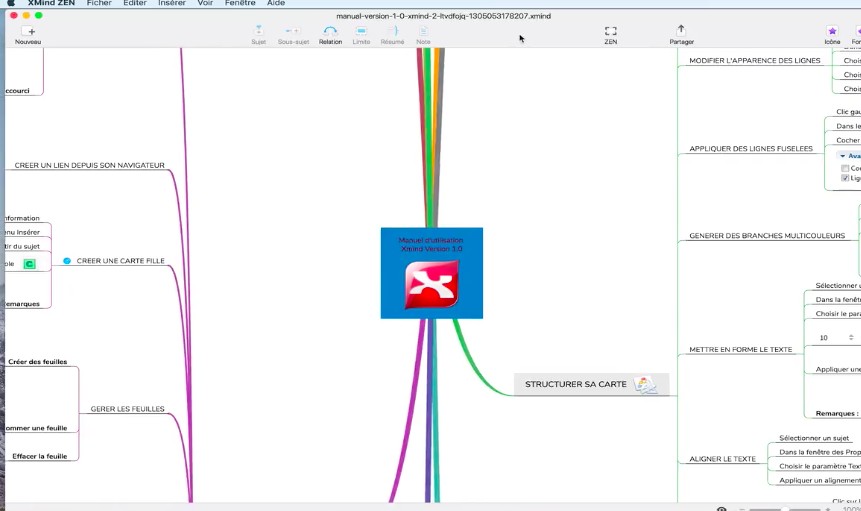Select the Remarques : subtopic on right
Screen dimensions: 861x511
837,413
